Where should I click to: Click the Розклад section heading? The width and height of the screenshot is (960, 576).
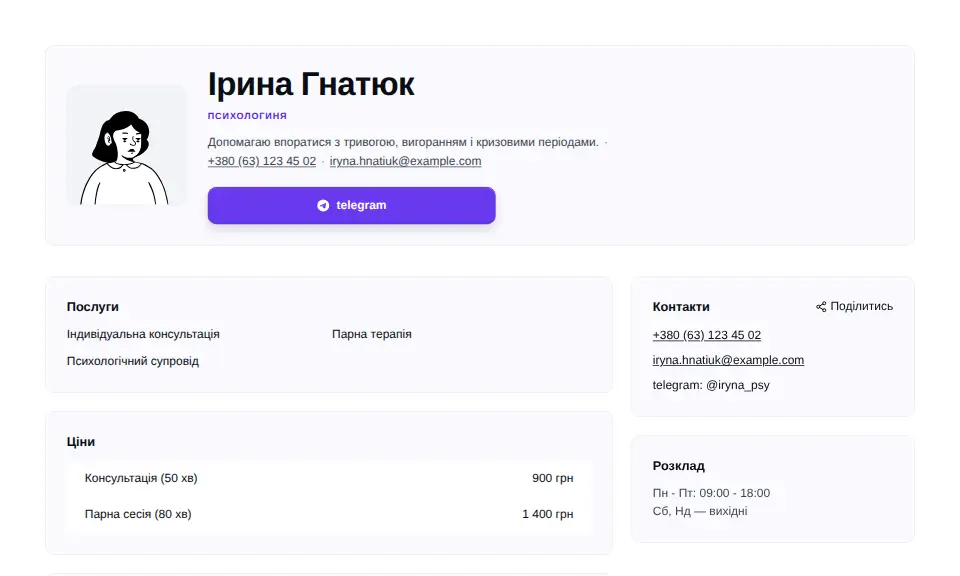[x=678, y=466]
